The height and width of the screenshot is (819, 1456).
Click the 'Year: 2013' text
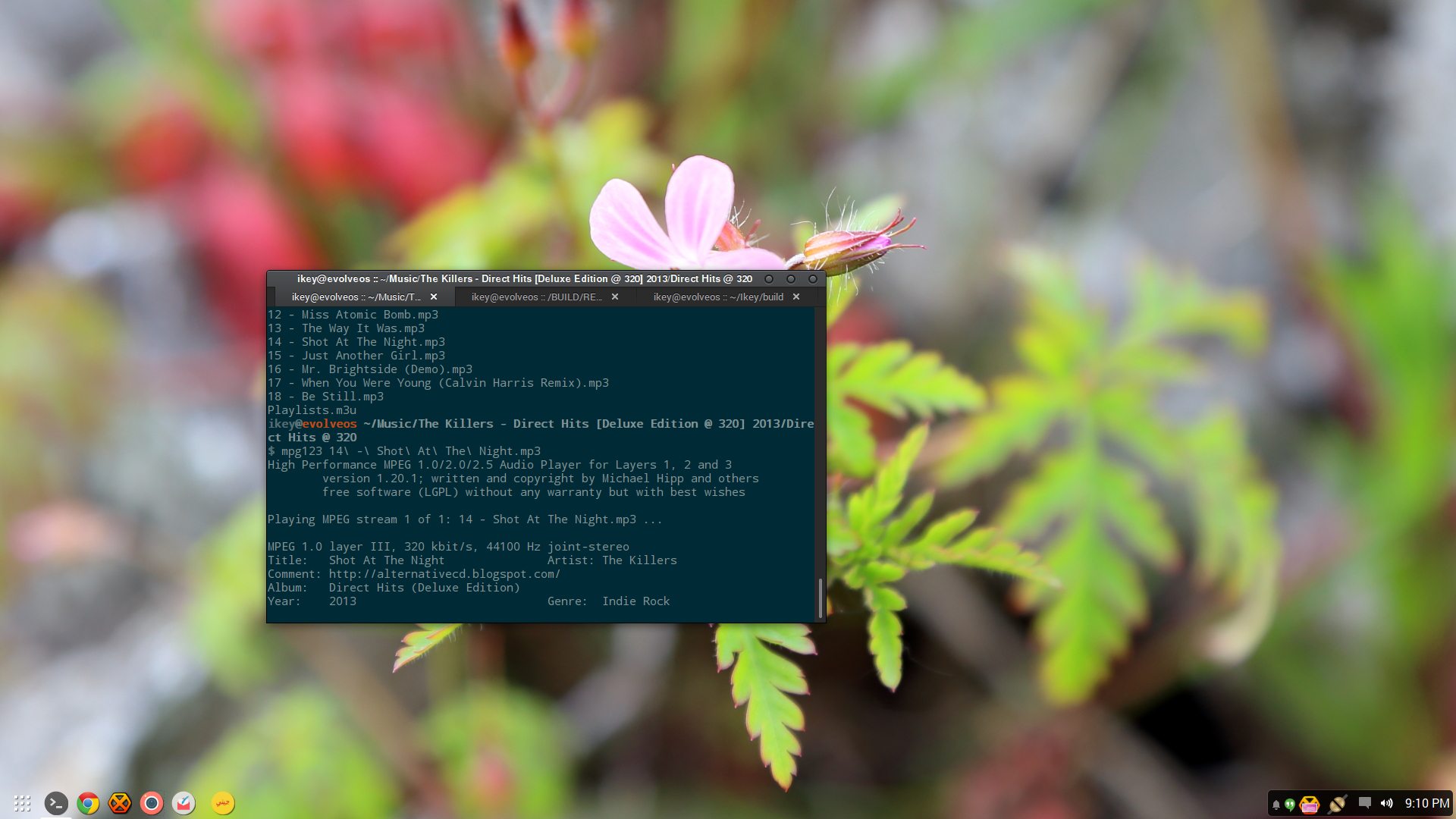[x=312, y=601]
